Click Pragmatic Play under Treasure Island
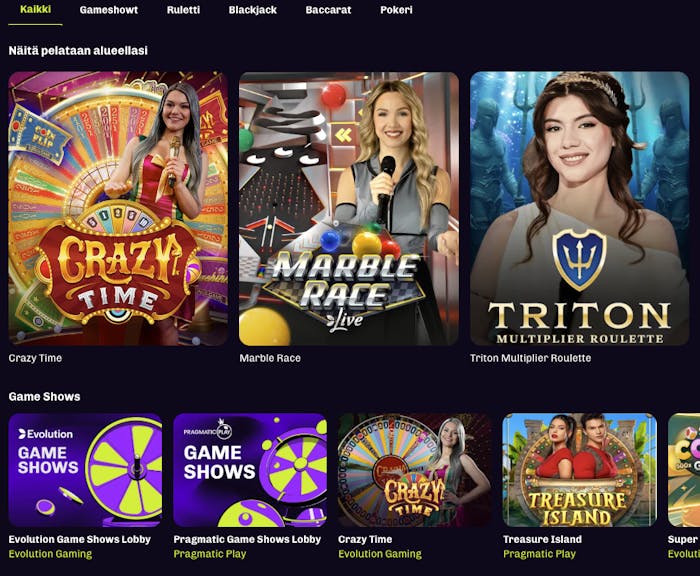This screenshot has width=700, height=576. tap(539, 554)
